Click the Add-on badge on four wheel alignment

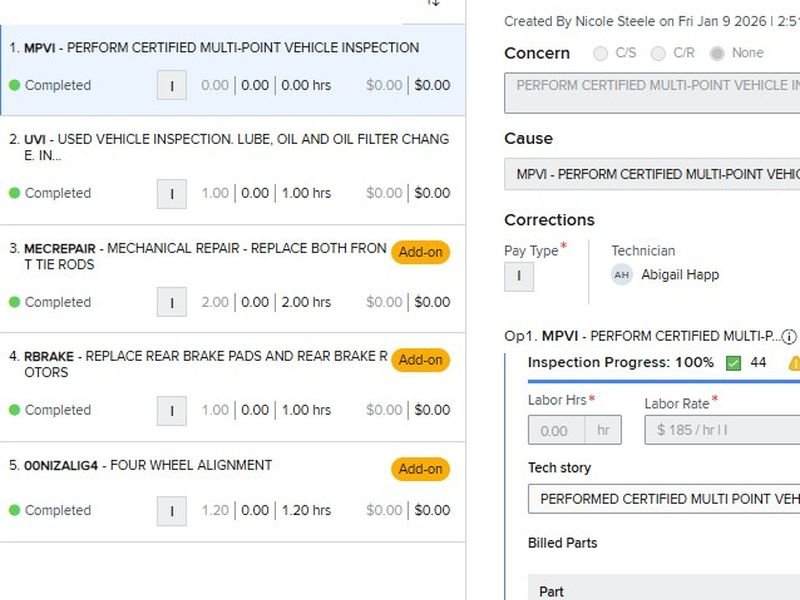420,469
